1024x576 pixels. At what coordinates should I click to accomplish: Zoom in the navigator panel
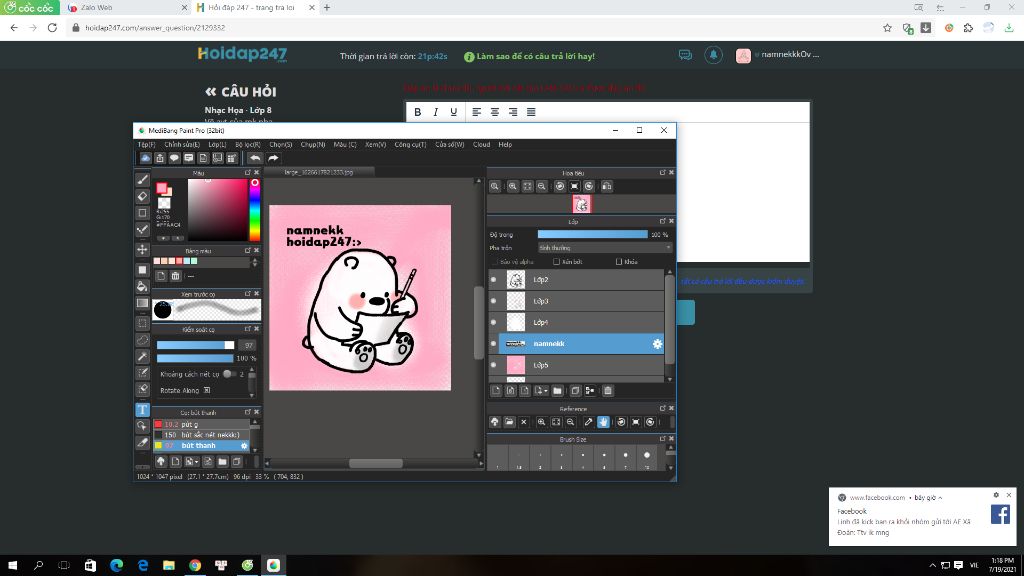(x=513, y=186)
